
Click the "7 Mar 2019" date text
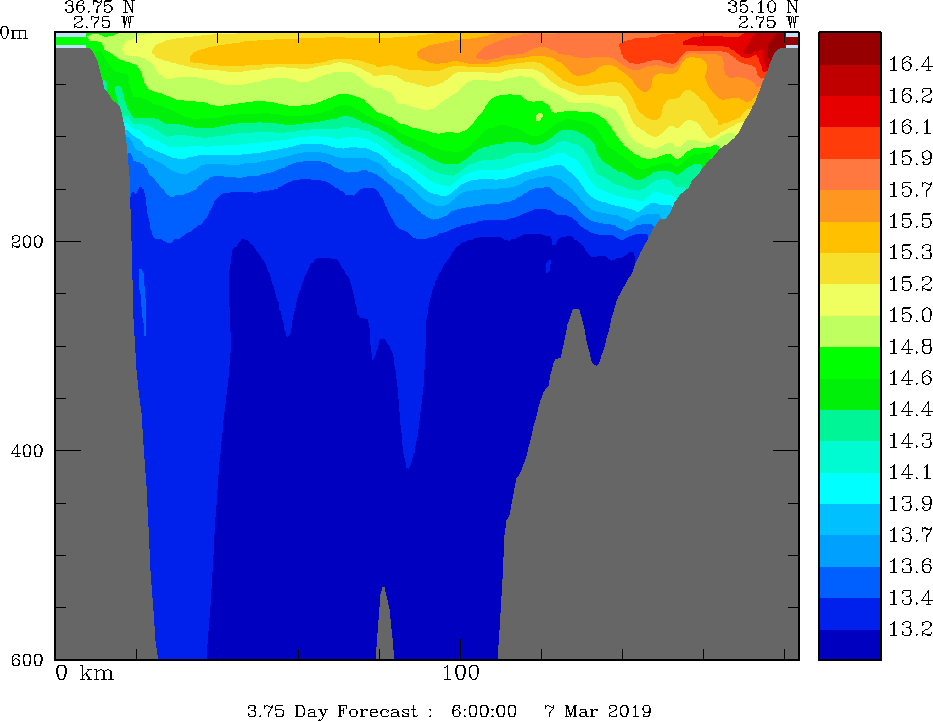(598, 711)
